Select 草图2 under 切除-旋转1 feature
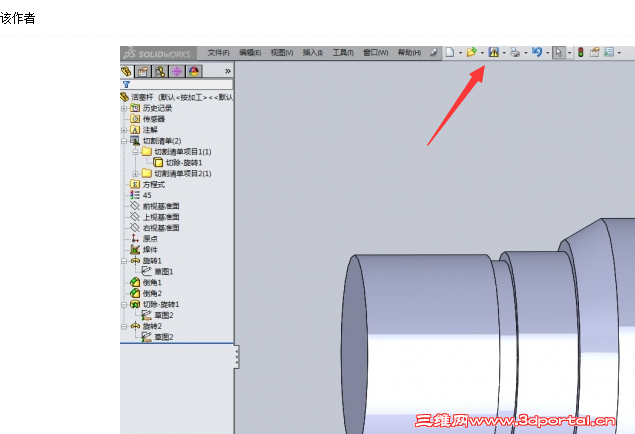 (x=158, y=315)
